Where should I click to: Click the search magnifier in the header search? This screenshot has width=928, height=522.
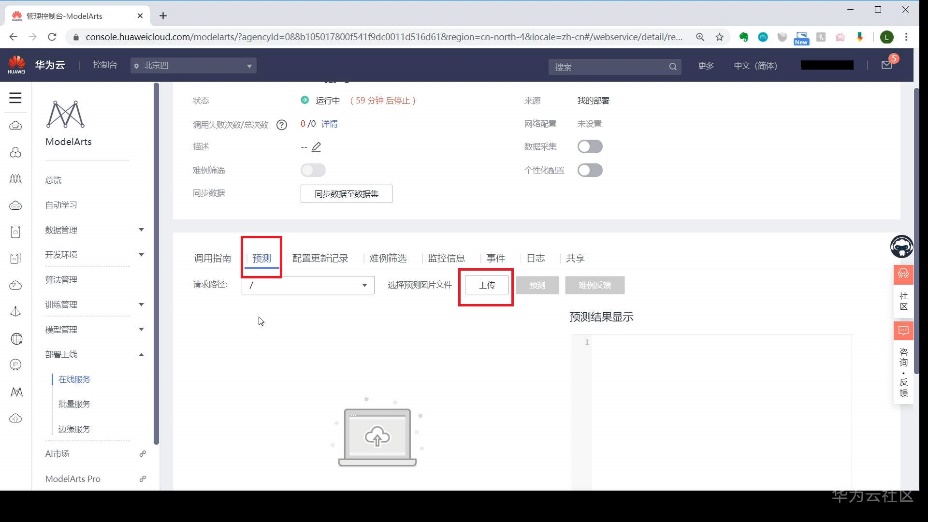673,67
